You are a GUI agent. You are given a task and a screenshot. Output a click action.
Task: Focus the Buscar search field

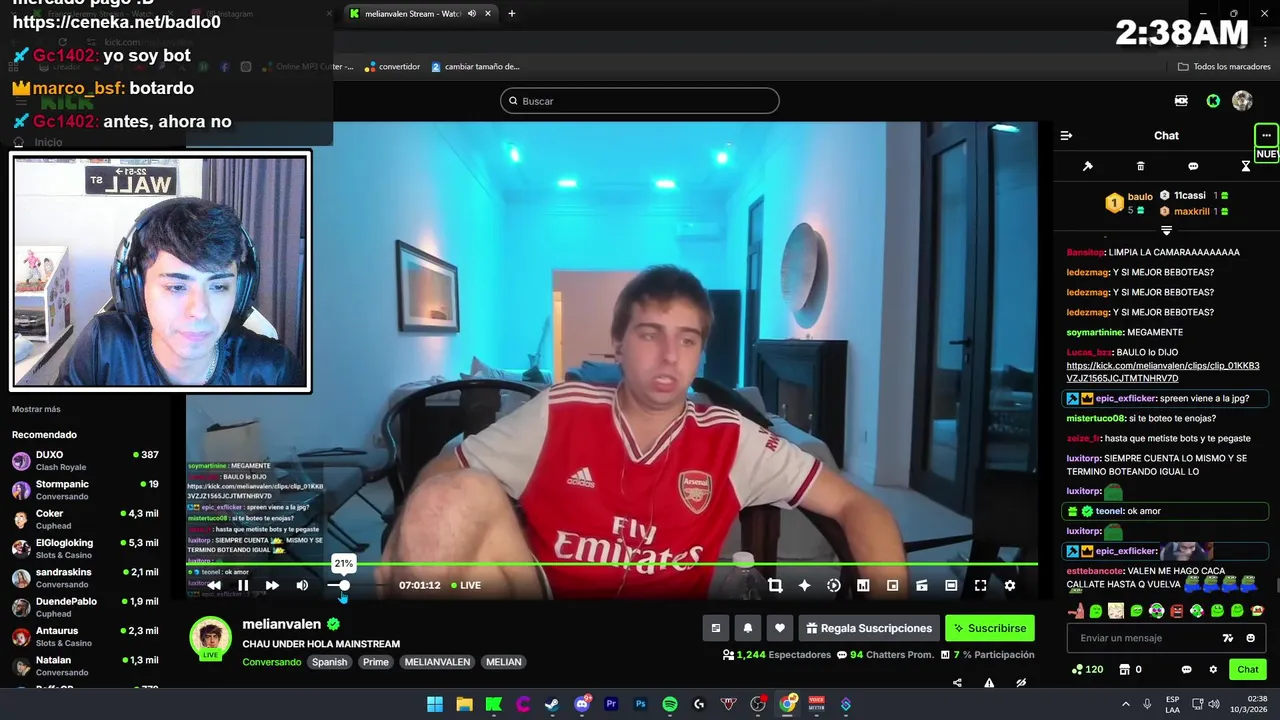[640, 101]
